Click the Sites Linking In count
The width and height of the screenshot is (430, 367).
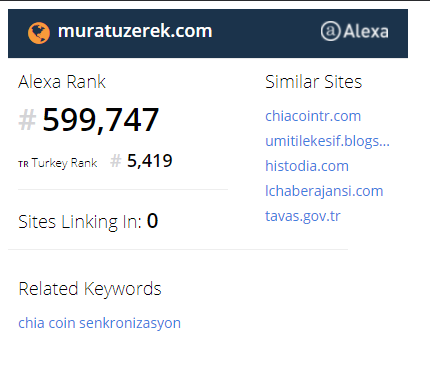(152, 221)
